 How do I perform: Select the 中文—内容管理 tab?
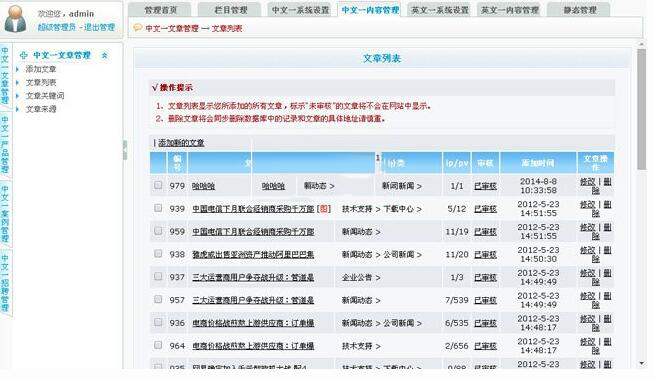[370, 10]
